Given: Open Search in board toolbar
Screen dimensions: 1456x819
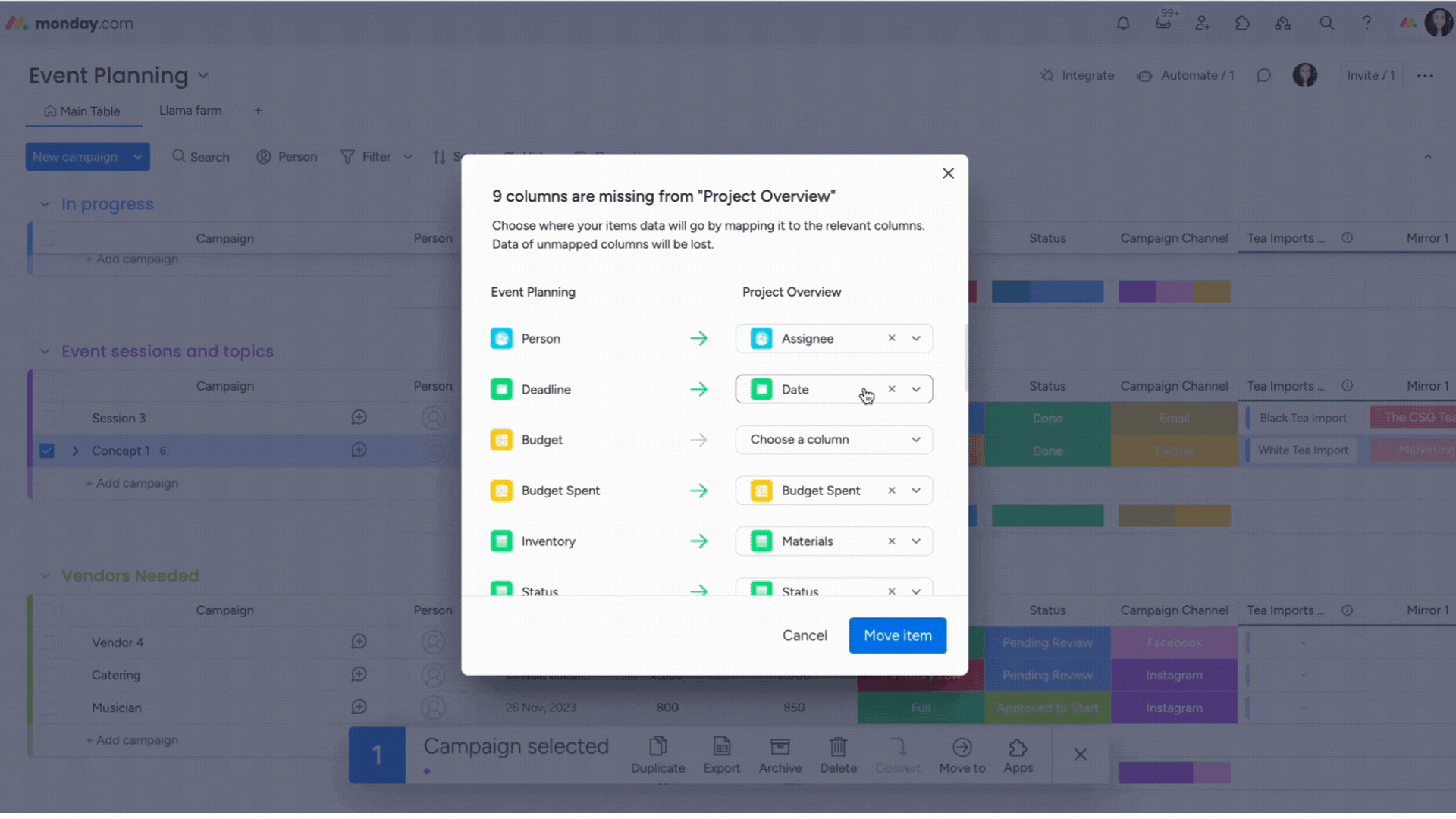Looking at the screenshot, I should click(x=201, y=157).
